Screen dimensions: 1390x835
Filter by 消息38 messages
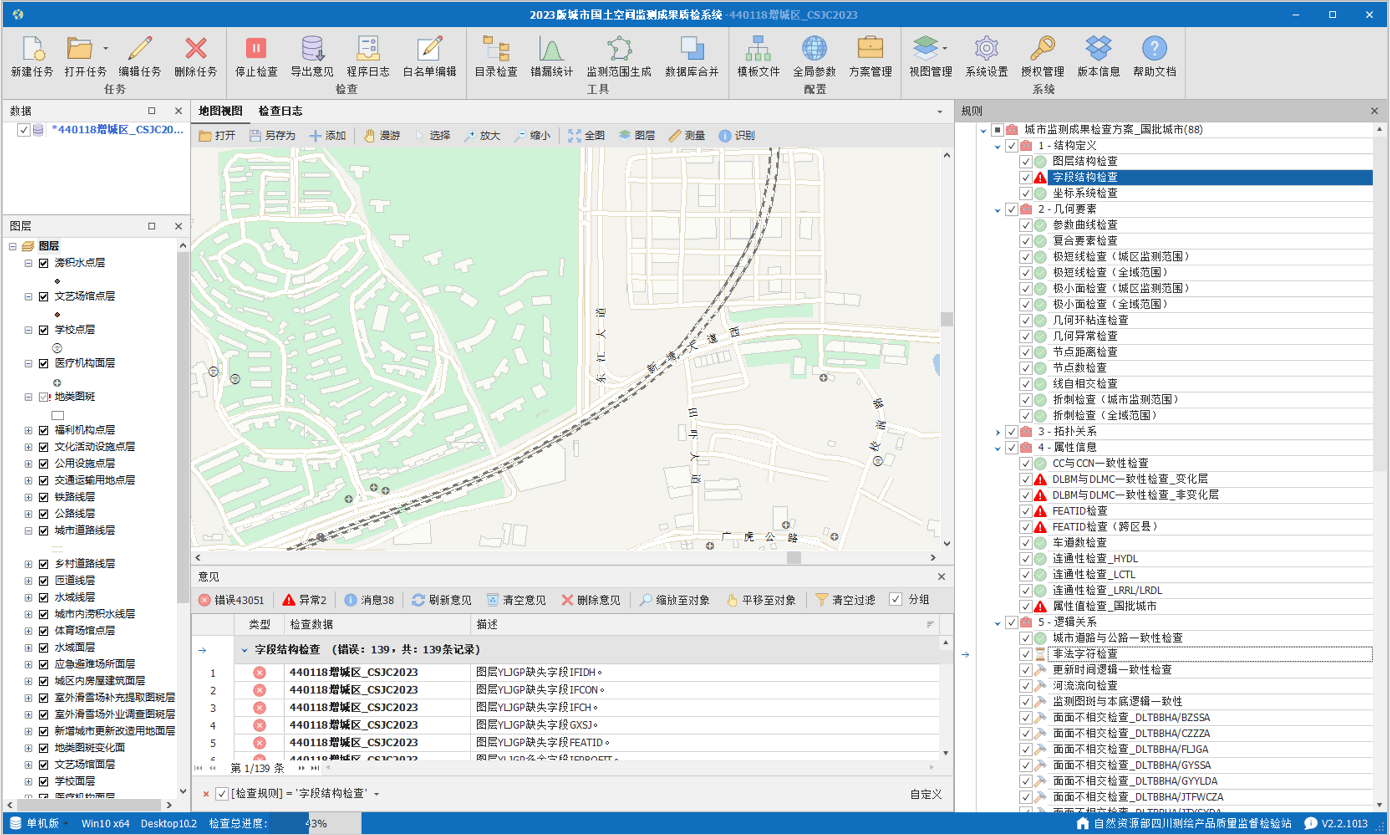(369, 600)
